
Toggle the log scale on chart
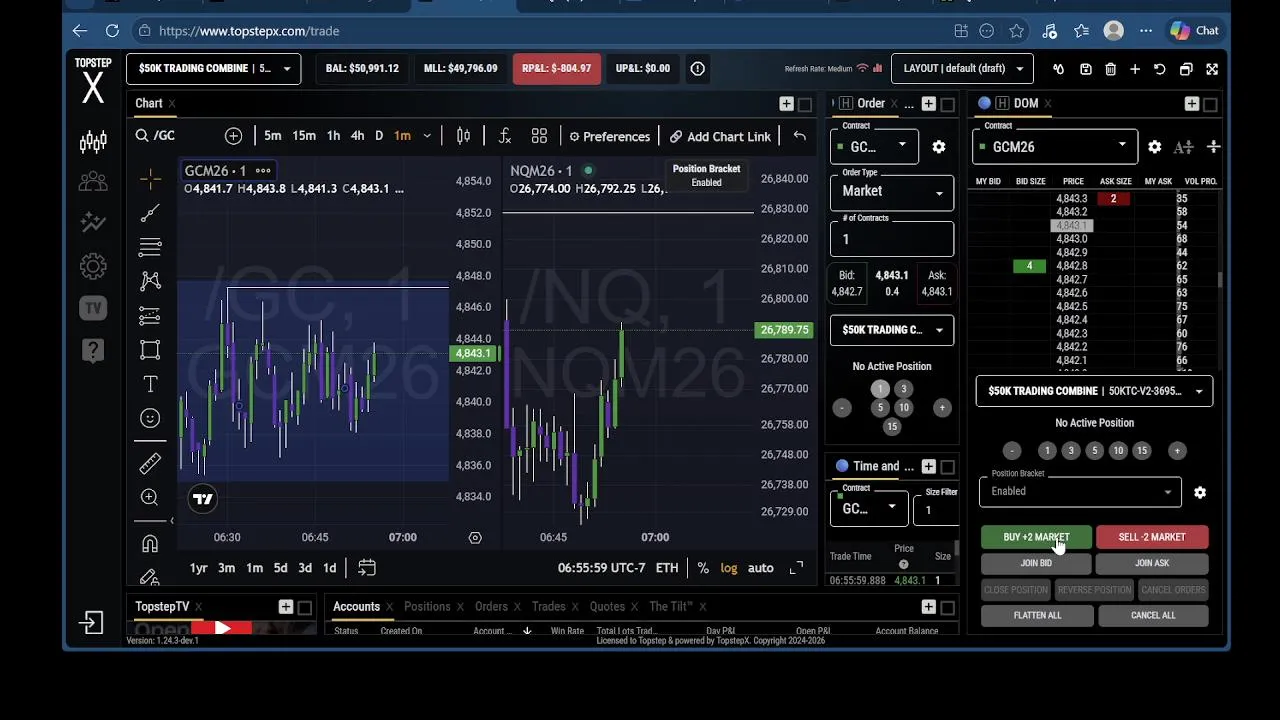729,568
